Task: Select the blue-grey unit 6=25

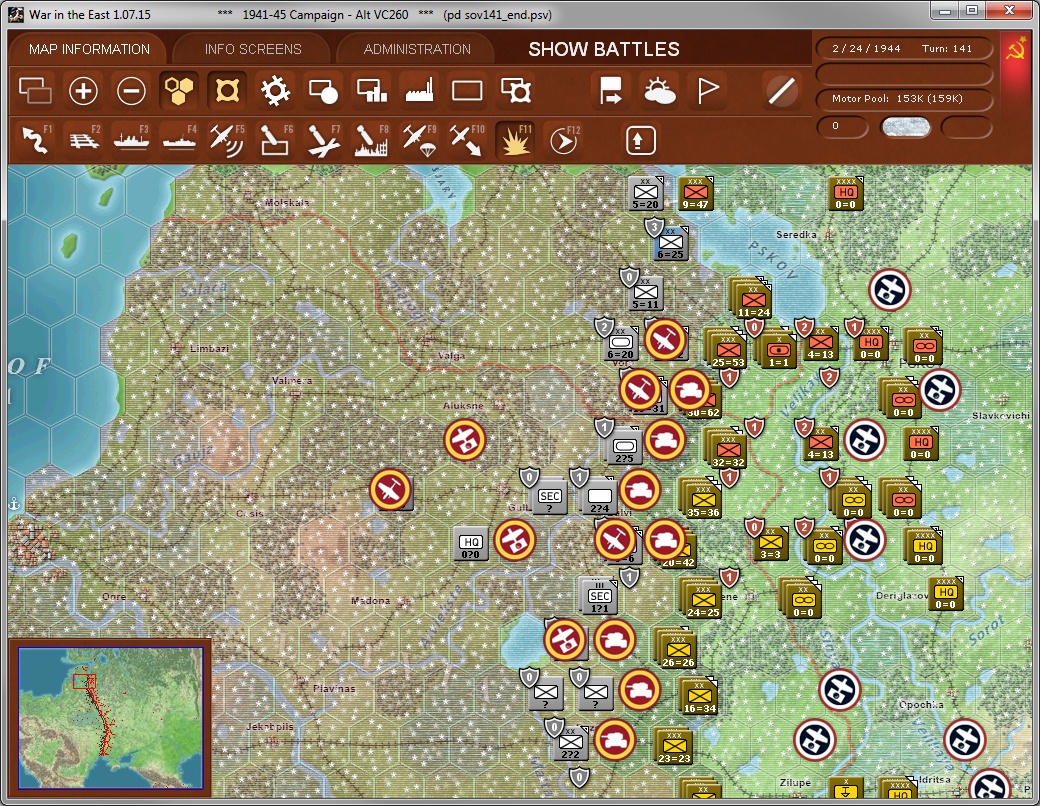Action: tap(670, 243)
